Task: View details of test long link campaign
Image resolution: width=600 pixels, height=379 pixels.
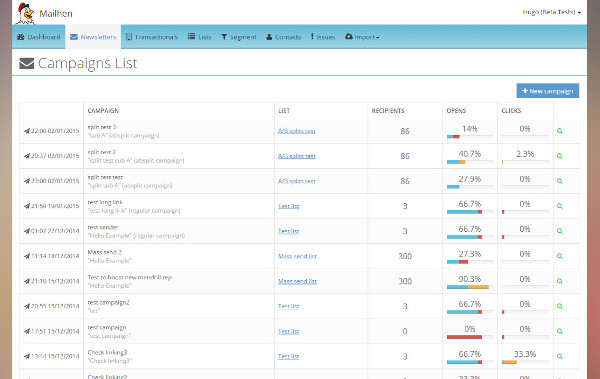Action: pyautogui.click(x=560, y=206)
